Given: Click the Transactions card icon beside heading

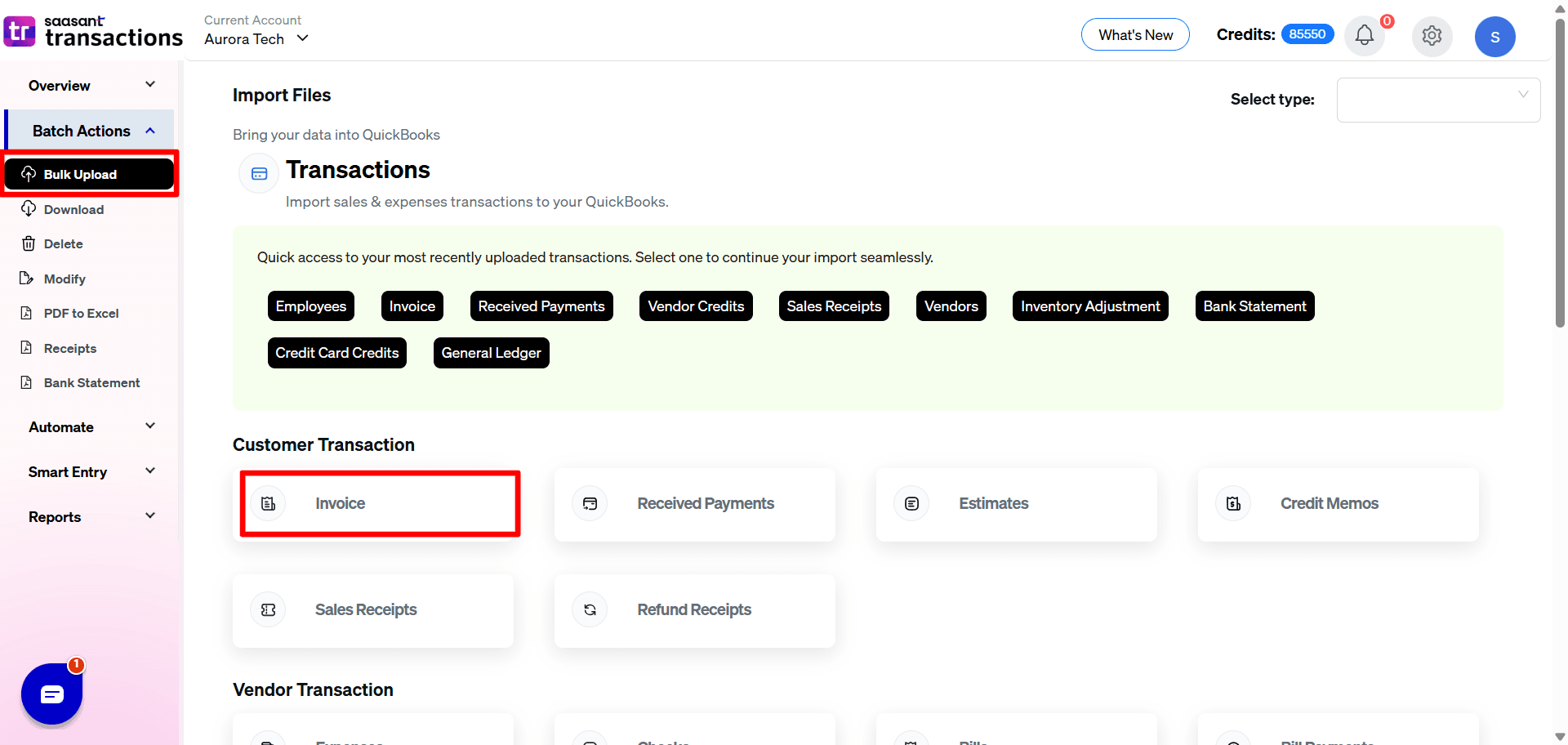Looking at the screenshot, I should [x=259, y=174].
